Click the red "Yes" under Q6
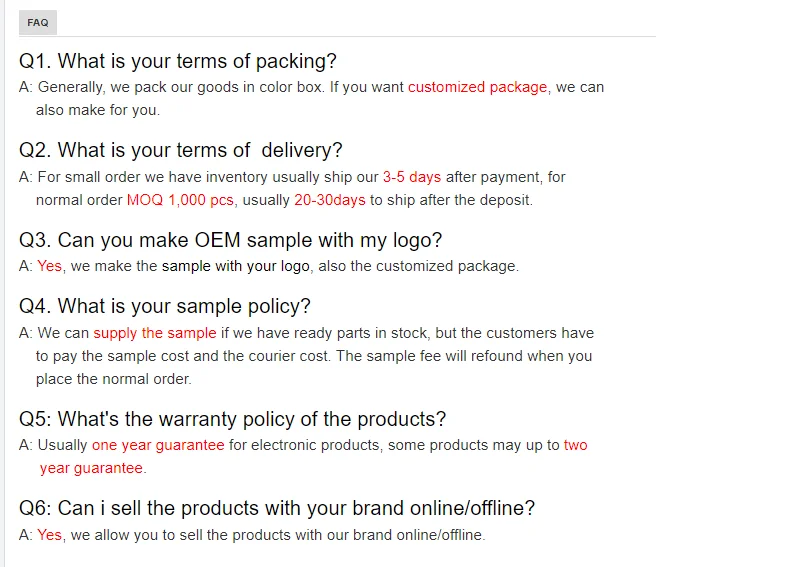808x567 pixels. coord(49,535)
